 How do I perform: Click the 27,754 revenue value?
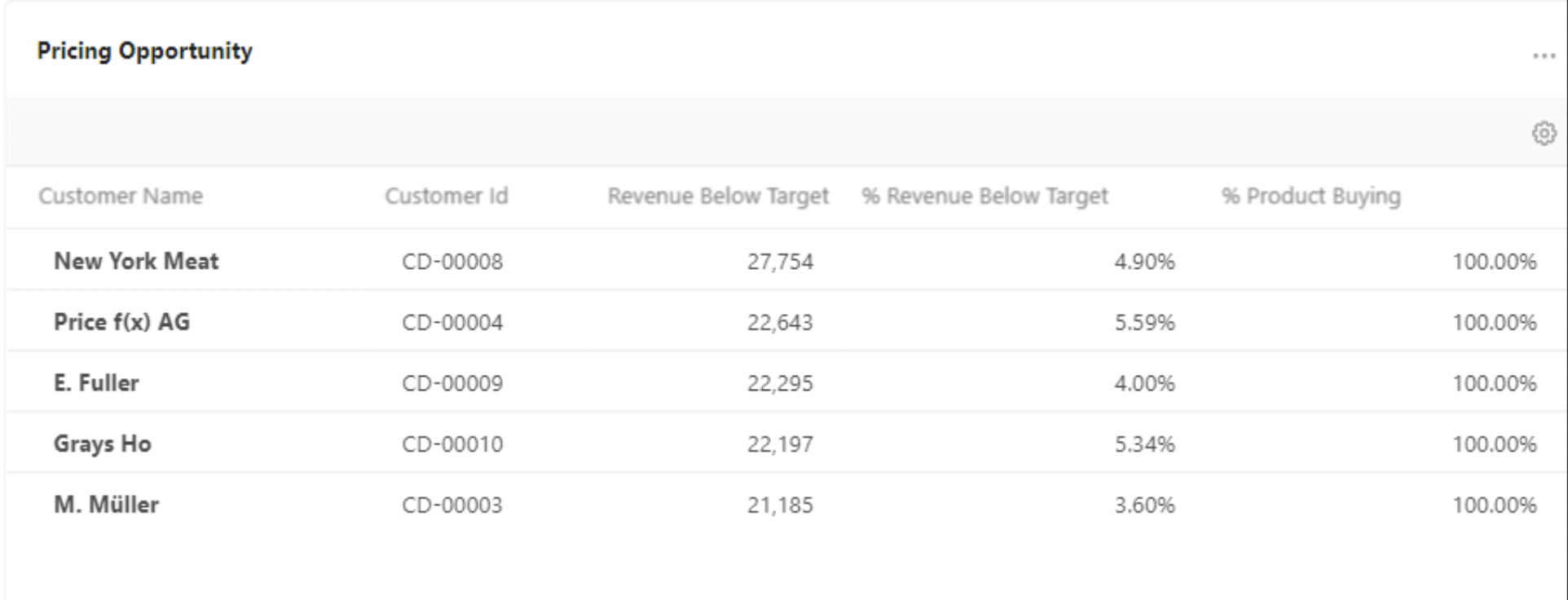coord(780,262)
